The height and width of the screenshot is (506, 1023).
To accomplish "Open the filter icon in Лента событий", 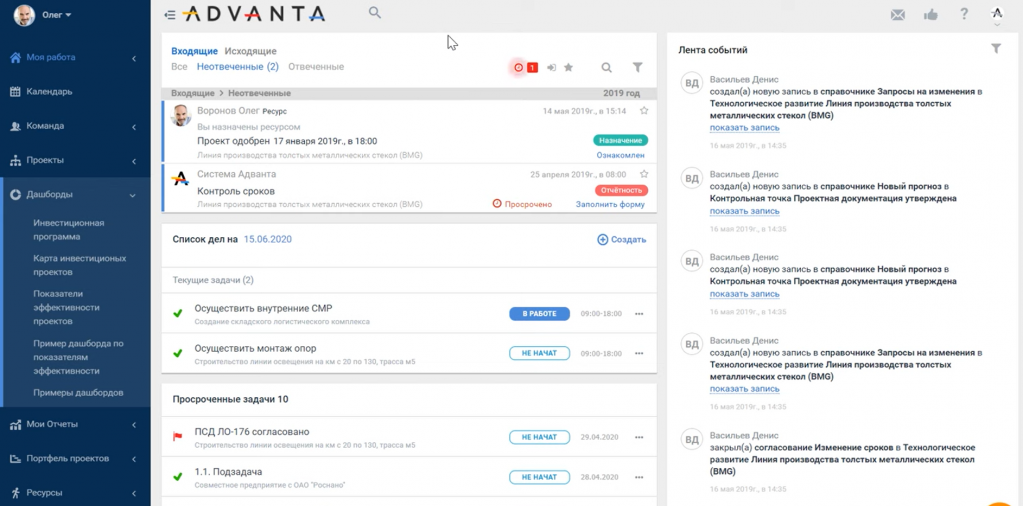I will pyautogui.click(x=996, y=49).
